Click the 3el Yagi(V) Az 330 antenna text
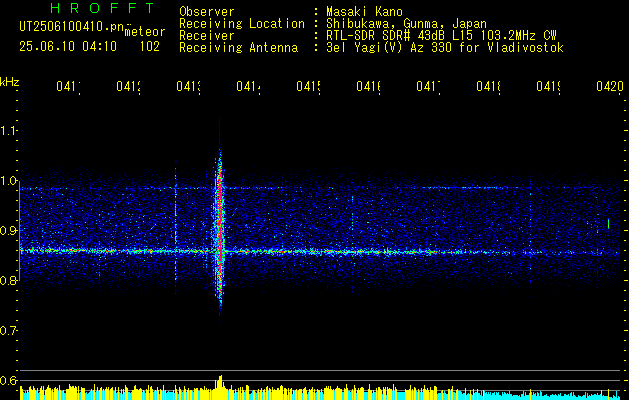The height and width of the screenshot is (400, 629). coord(445,48)
